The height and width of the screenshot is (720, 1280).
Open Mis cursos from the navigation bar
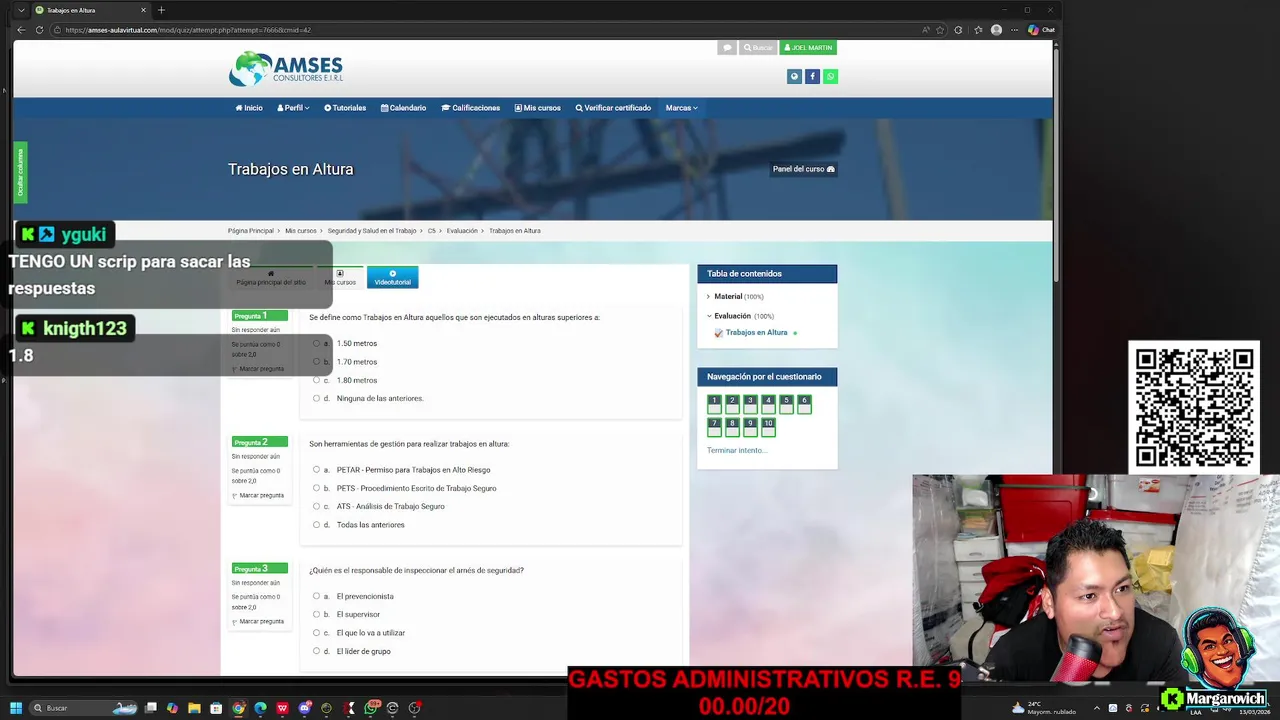[537, 108]
